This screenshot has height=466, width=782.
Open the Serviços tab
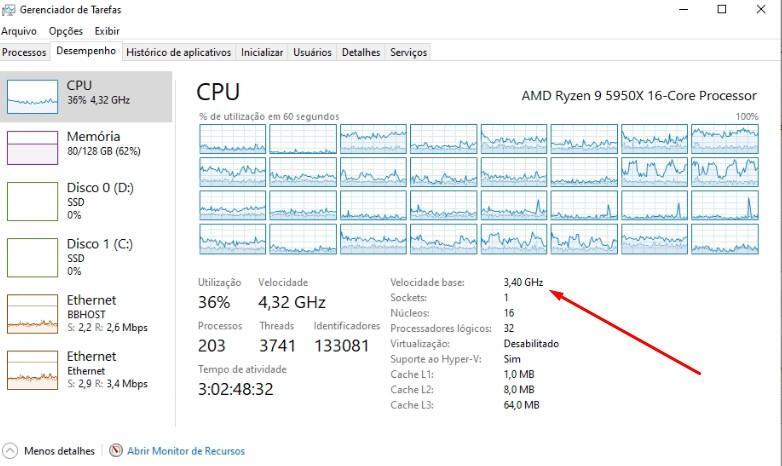[x=408, y=52]
